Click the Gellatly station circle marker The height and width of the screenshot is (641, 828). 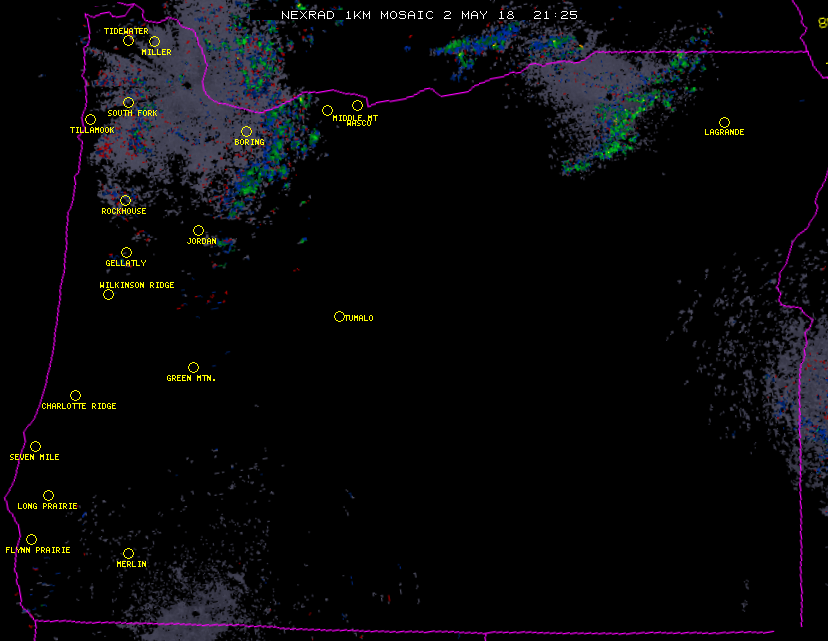point(126,253)
